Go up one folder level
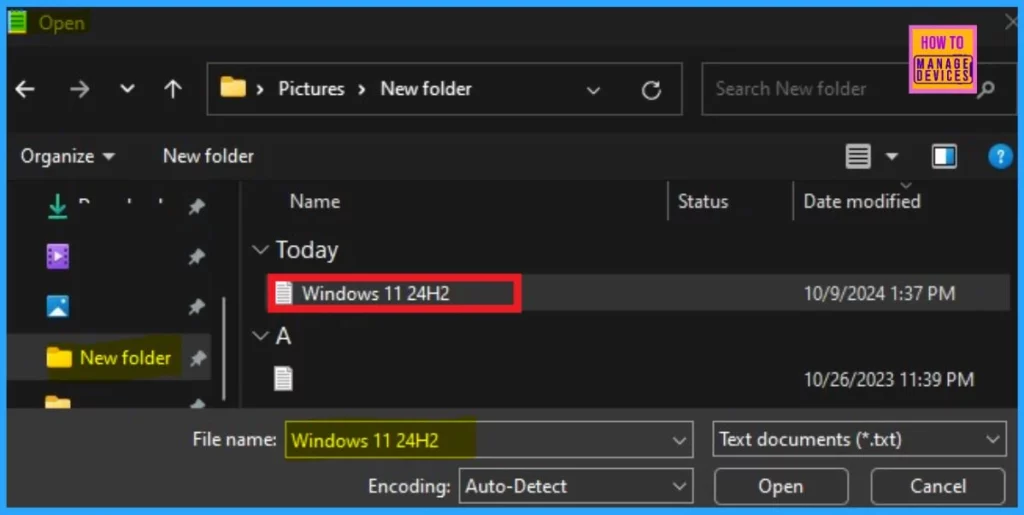 172,89
